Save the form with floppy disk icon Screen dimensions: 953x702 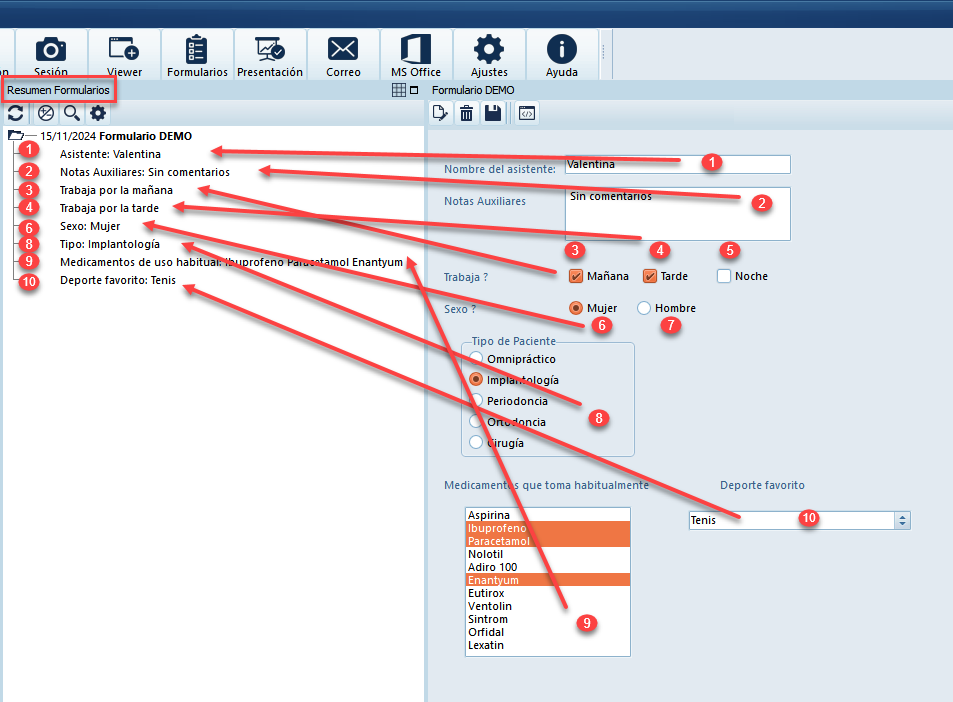(492, 114)
